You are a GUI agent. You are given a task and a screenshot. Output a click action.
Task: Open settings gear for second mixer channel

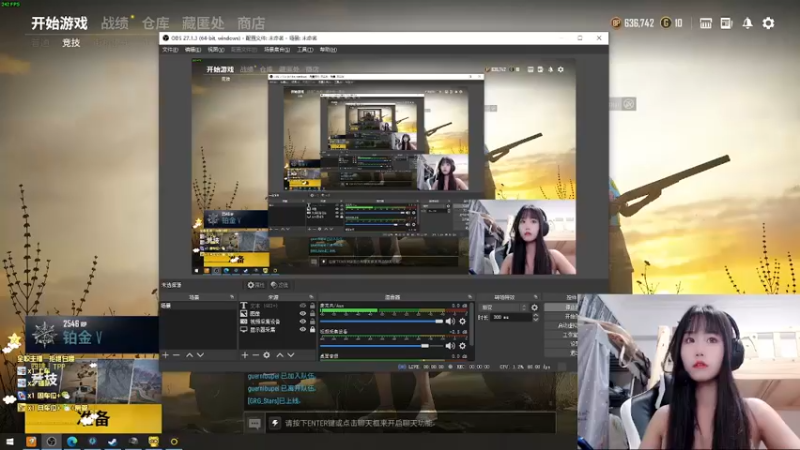tap(462, 346)
